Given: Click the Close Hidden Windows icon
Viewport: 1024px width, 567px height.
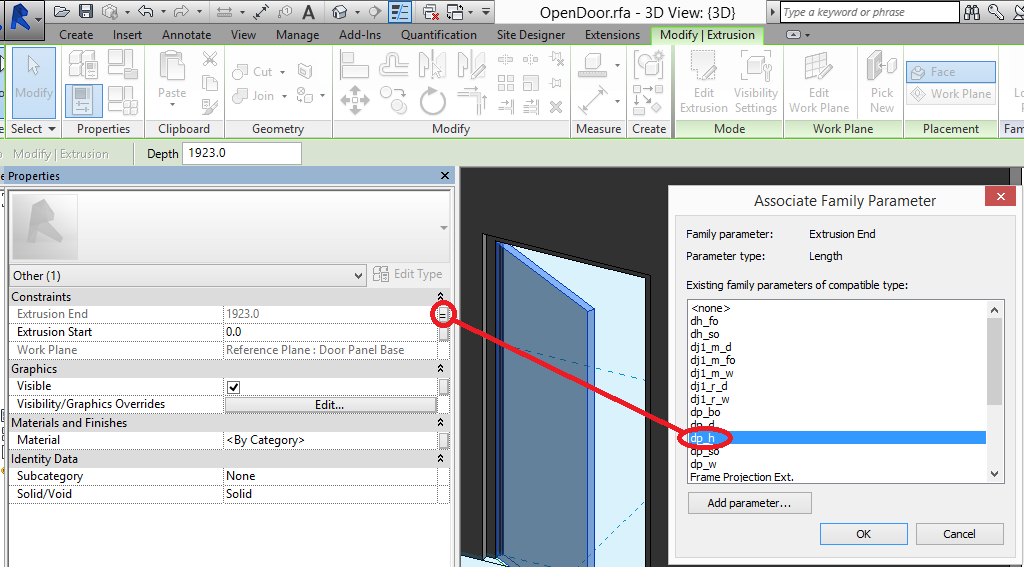Looking at the screenshot, I should click(430, 12).
